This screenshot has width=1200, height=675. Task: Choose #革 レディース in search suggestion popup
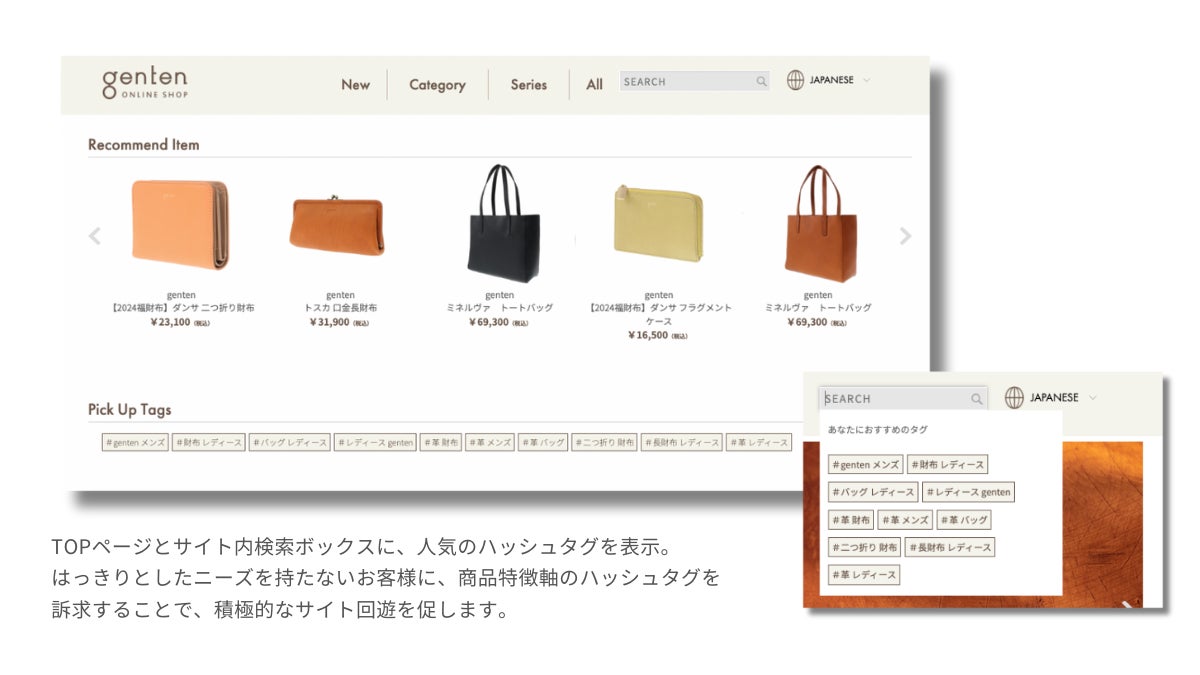(x=864, y=575)
